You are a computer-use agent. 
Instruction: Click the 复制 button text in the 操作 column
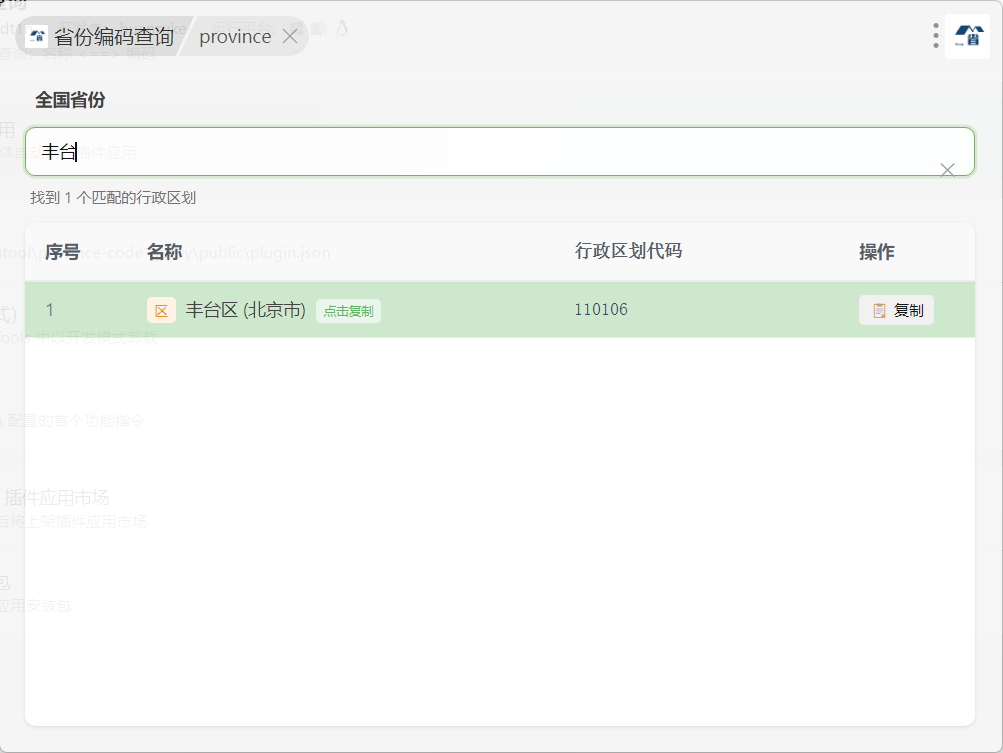(x=908, y=311)
